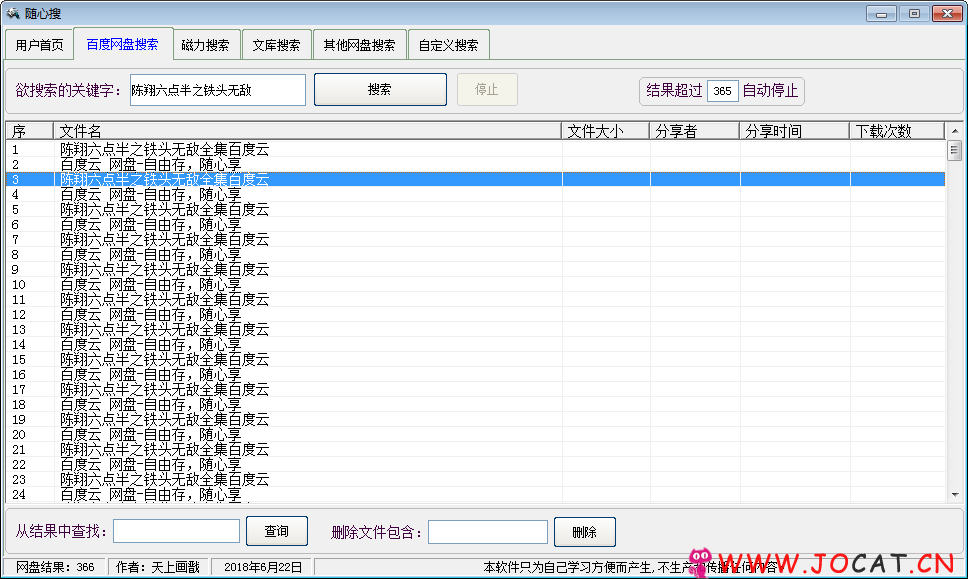968x579 pixels.
Task: Select result row number 5
Action: (x=475, y=209)
